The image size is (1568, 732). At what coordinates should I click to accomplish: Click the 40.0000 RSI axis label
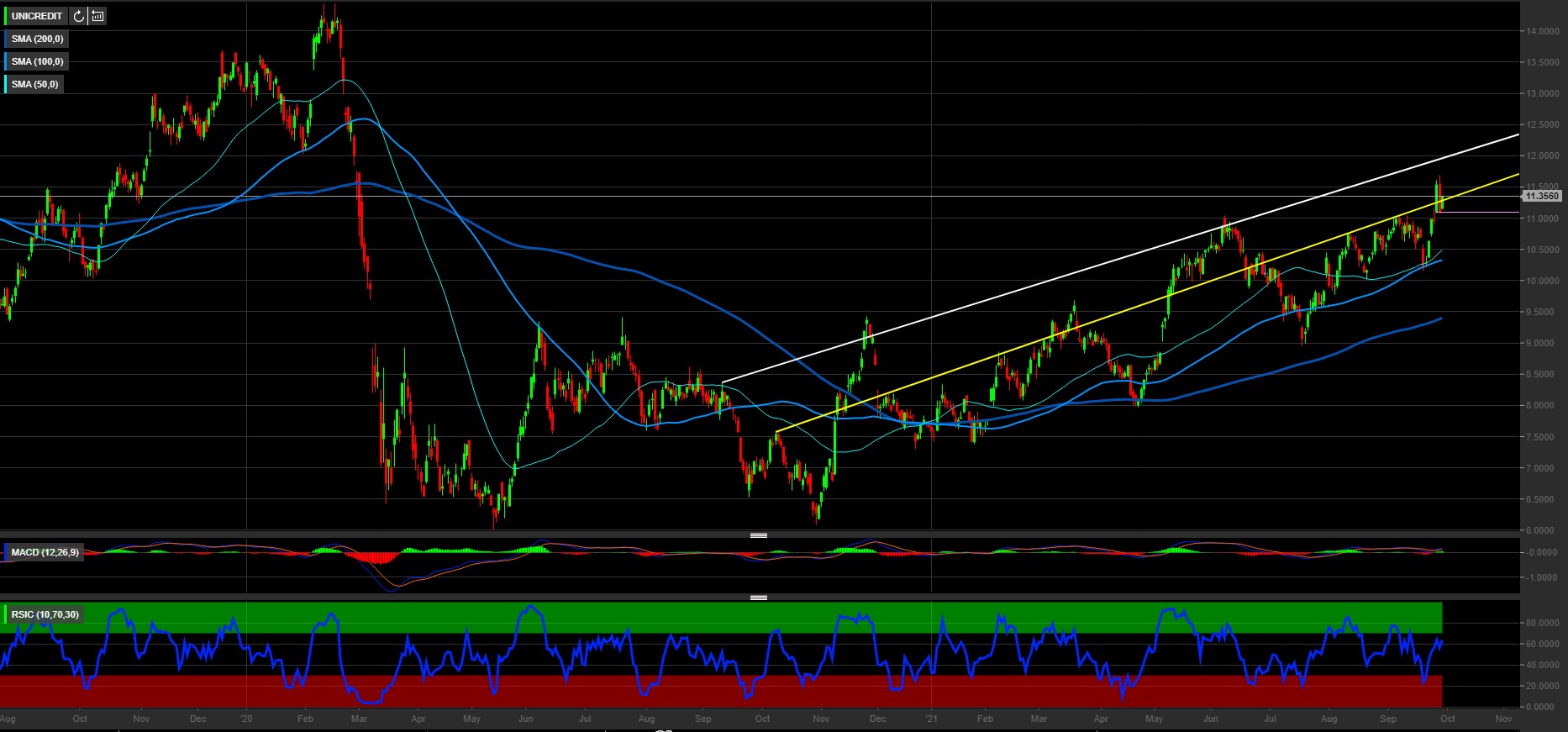tap(1543, 665)
